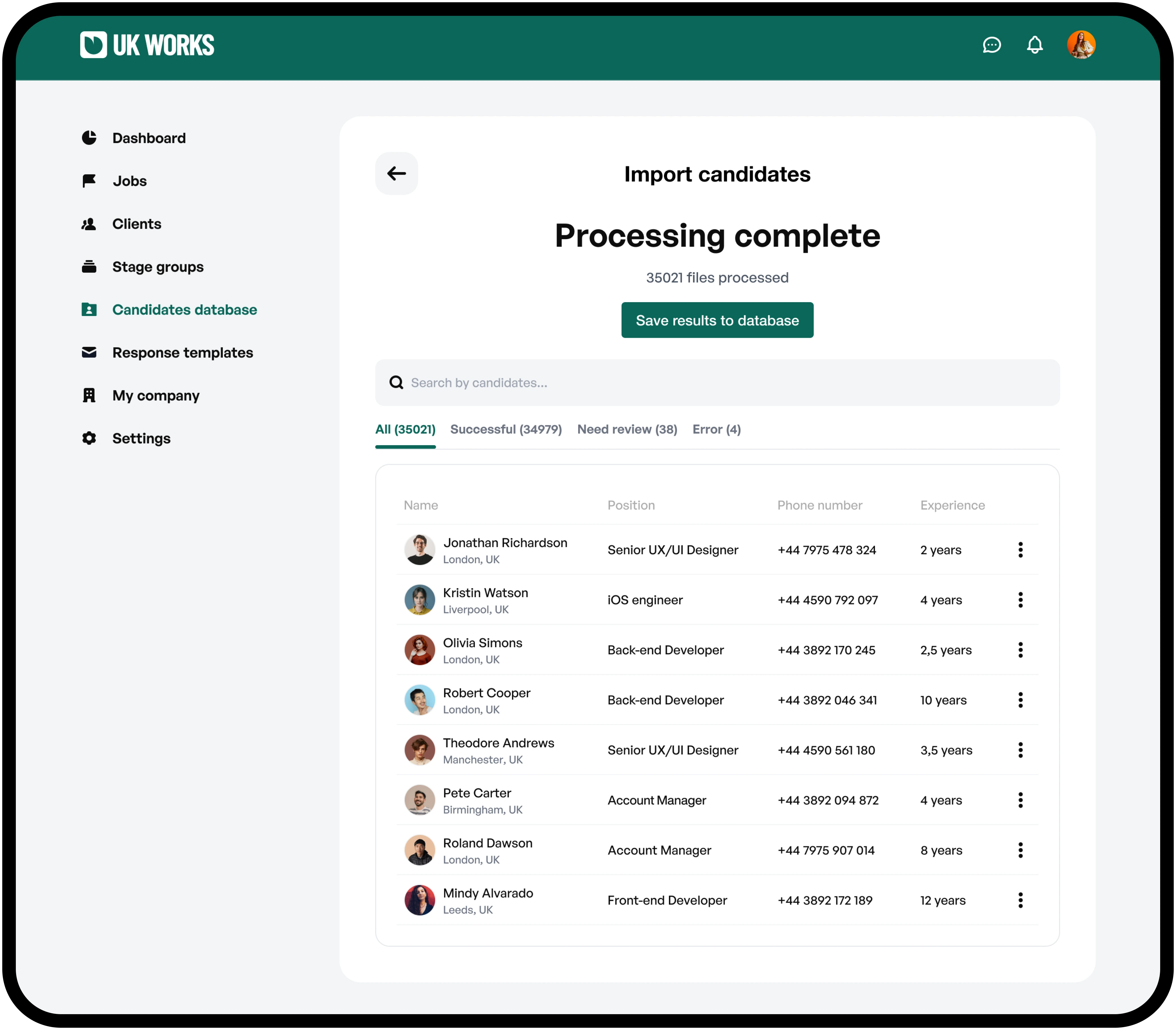The image size is (1176, 1030).
Task: Open more options for Roland Dawson
Action: [1020, 850]
